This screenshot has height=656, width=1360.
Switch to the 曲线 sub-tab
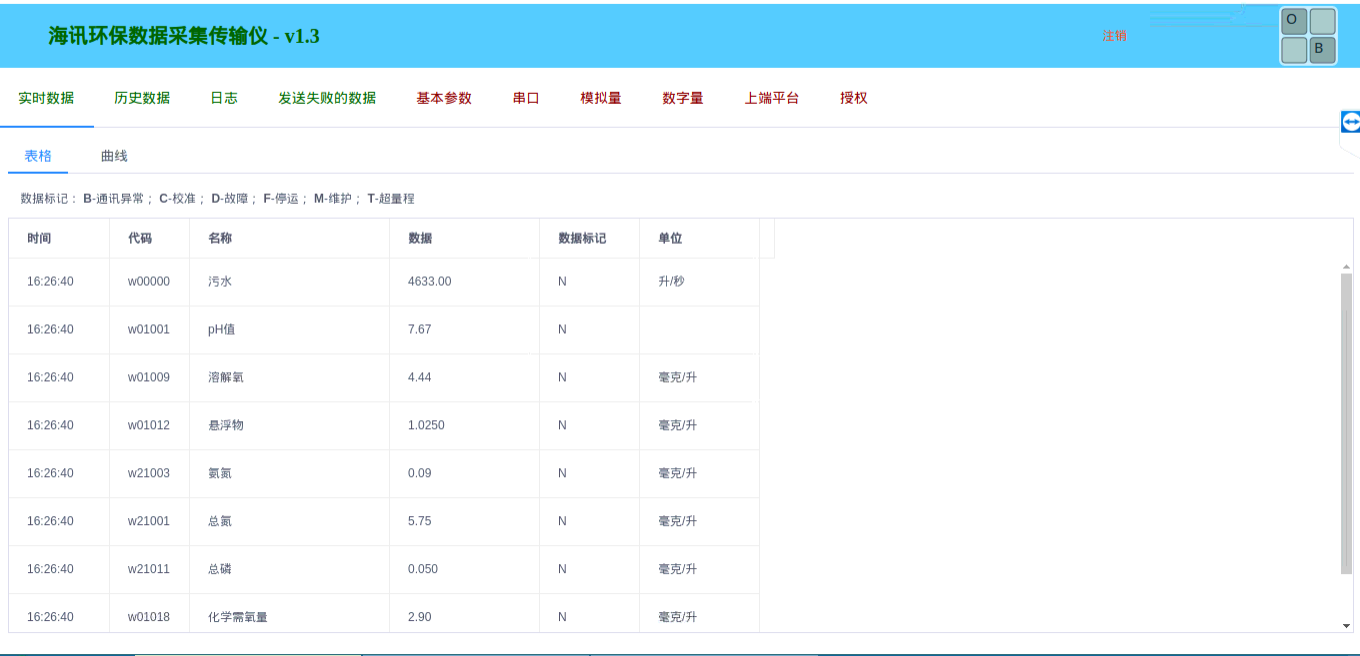114,156
